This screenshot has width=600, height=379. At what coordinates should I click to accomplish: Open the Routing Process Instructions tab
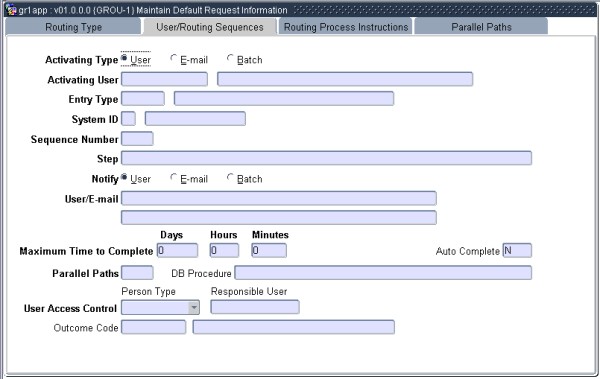[x=346, y=27]
